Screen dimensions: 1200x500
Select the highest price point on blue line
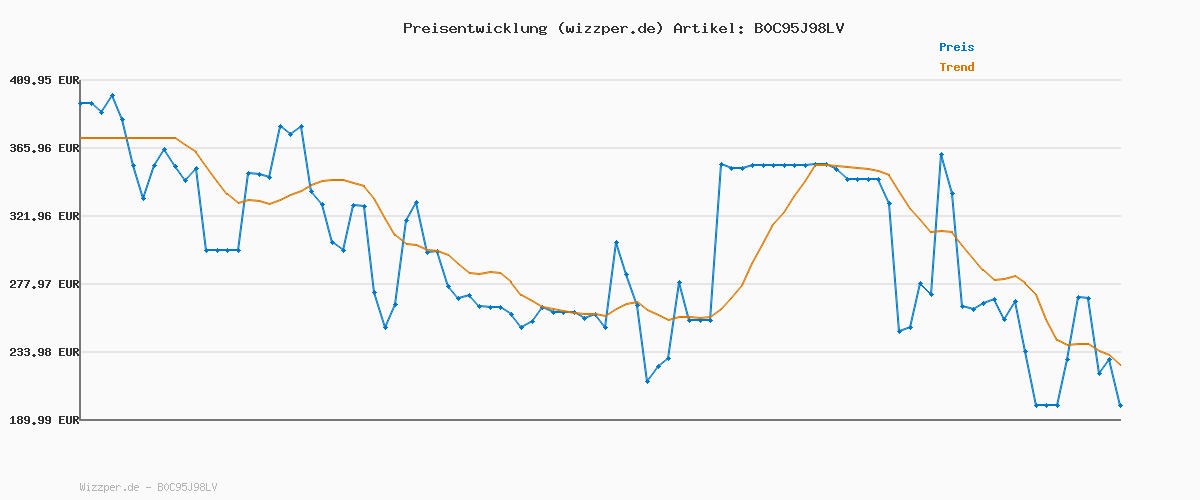[112, 96]
